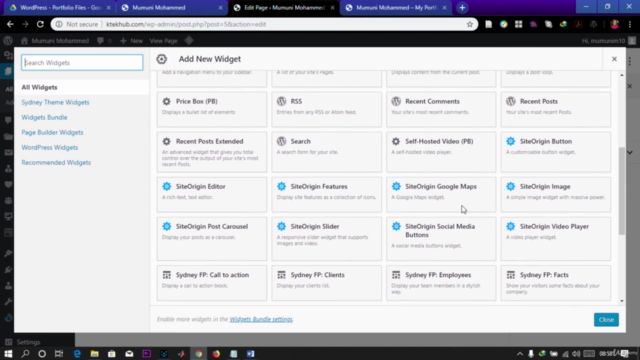Open the Chrome profile avatar

pos(614,24)
